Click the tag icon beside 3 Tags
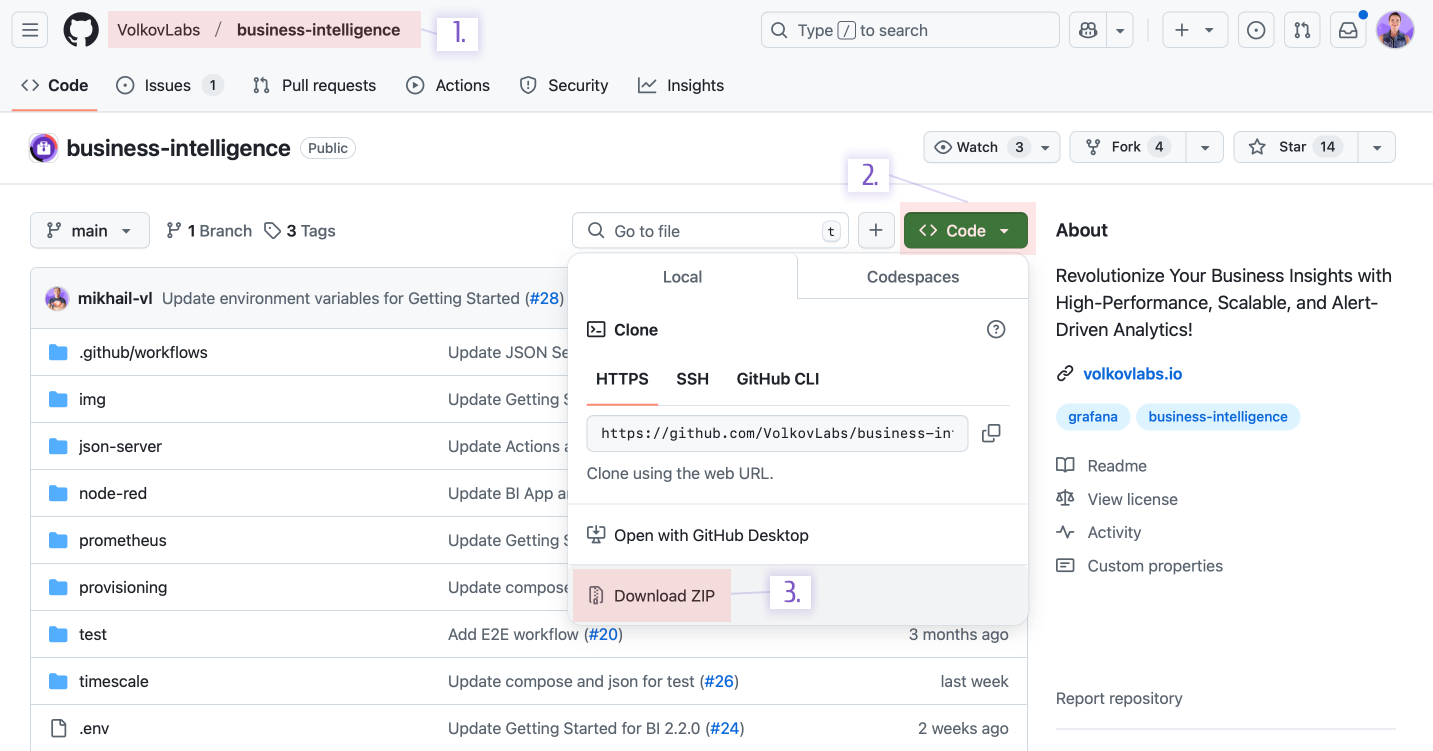This screenshot has width=1433, height=751. pyautogui.click(x=272, y=231)
